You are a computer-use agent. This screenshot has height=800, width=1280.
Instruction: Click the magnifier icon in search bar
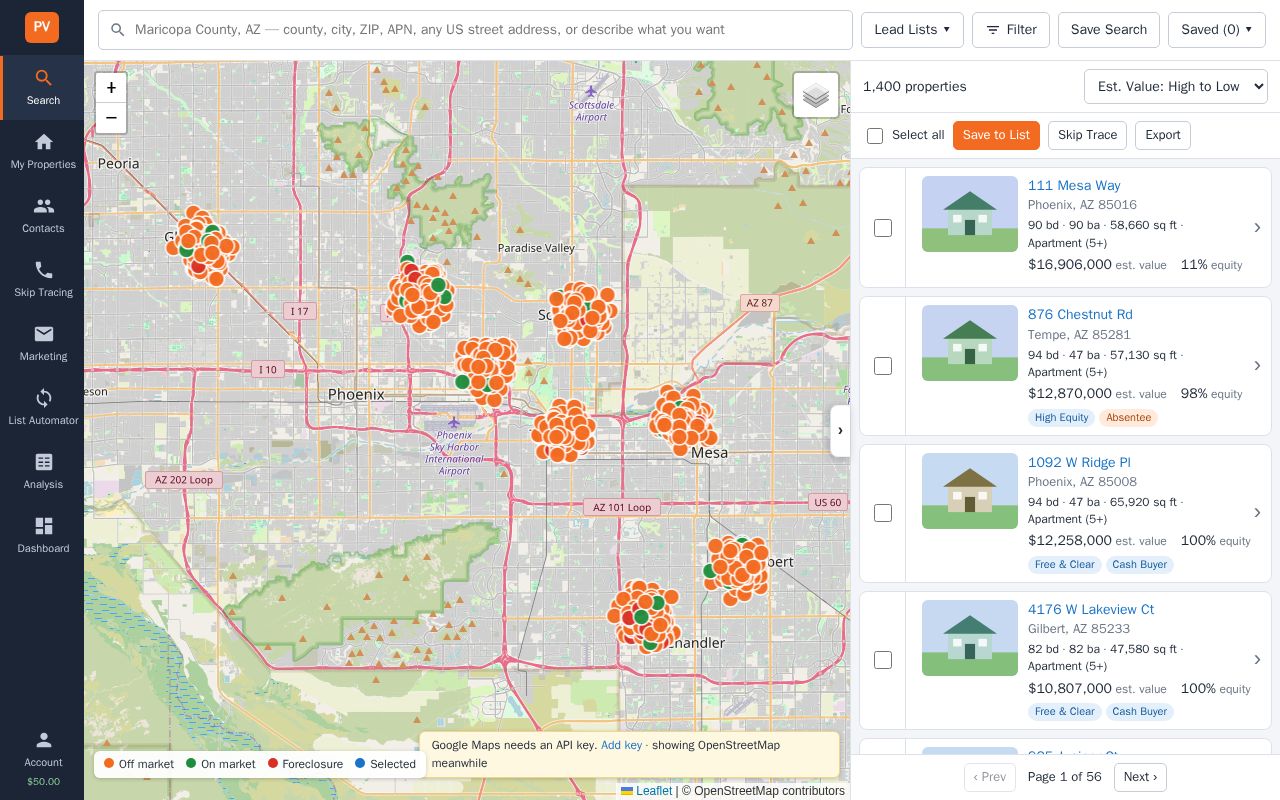point(117,30)
